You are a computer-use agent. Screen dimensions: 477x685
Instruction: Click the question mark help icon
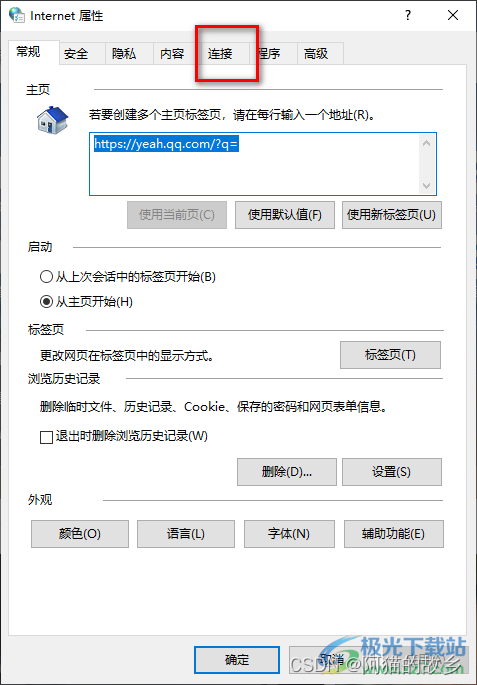click(408, 16)
